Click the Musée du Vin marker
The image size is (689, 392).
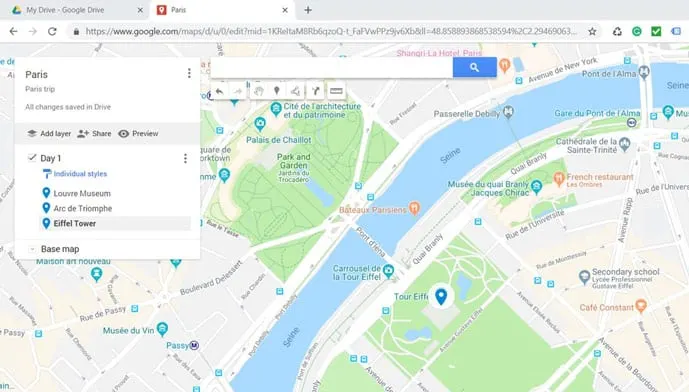click(x=163, y=328)
